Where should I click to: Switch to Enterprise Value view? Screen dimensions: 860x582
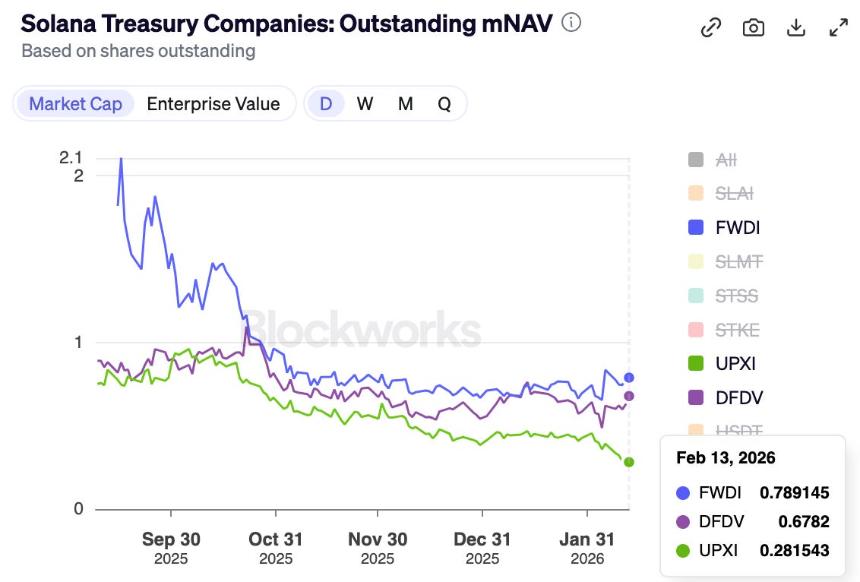[213, 104]
